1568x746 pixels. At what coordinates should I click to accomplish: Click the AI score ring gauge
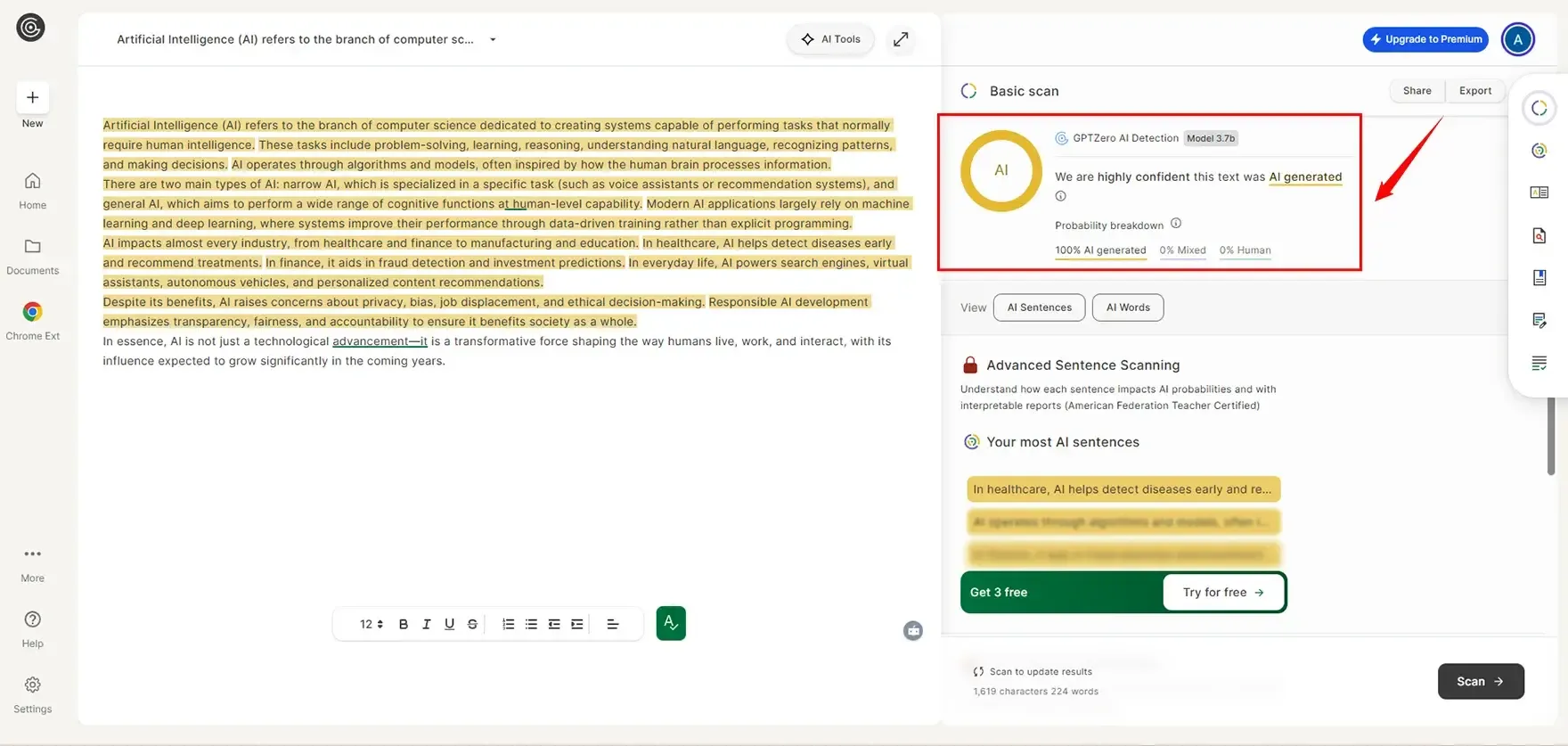click(x=1000, y=170)
